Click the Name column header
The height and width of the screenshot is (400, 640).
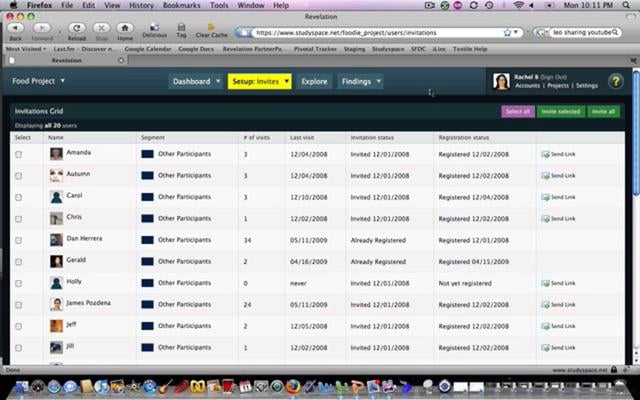56,138
